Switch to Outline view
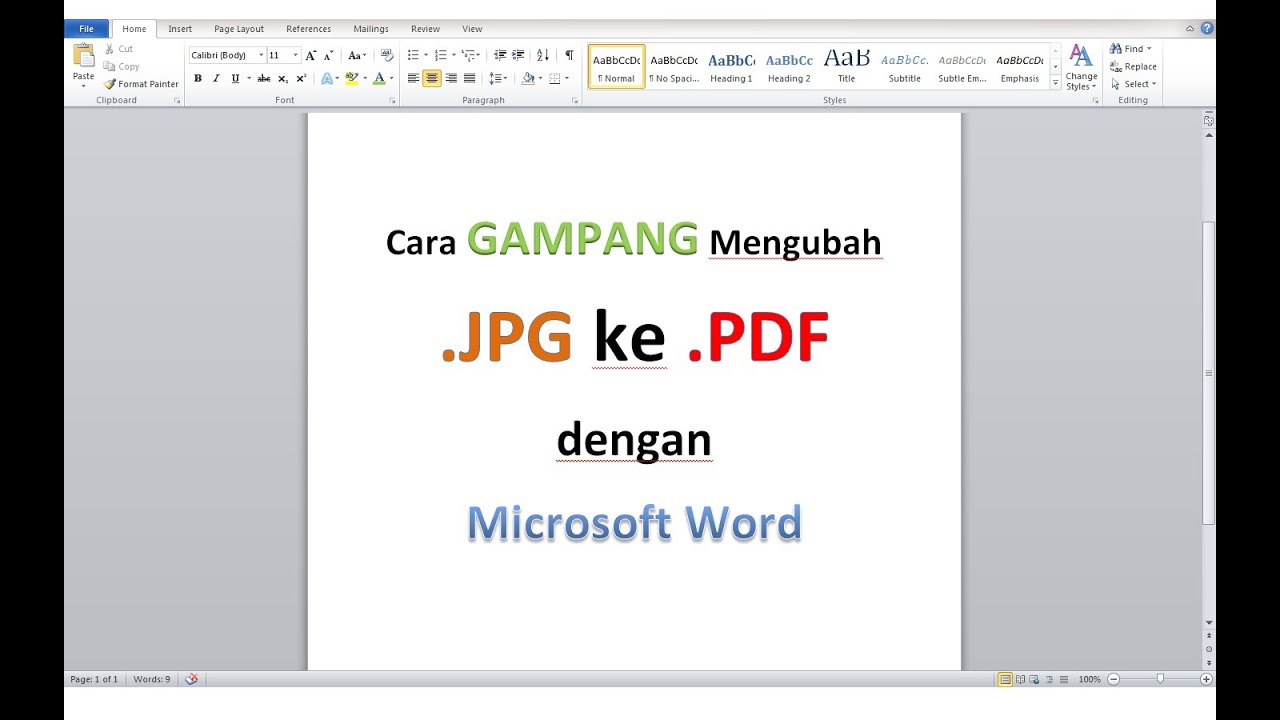 [x=1049, y=679]
